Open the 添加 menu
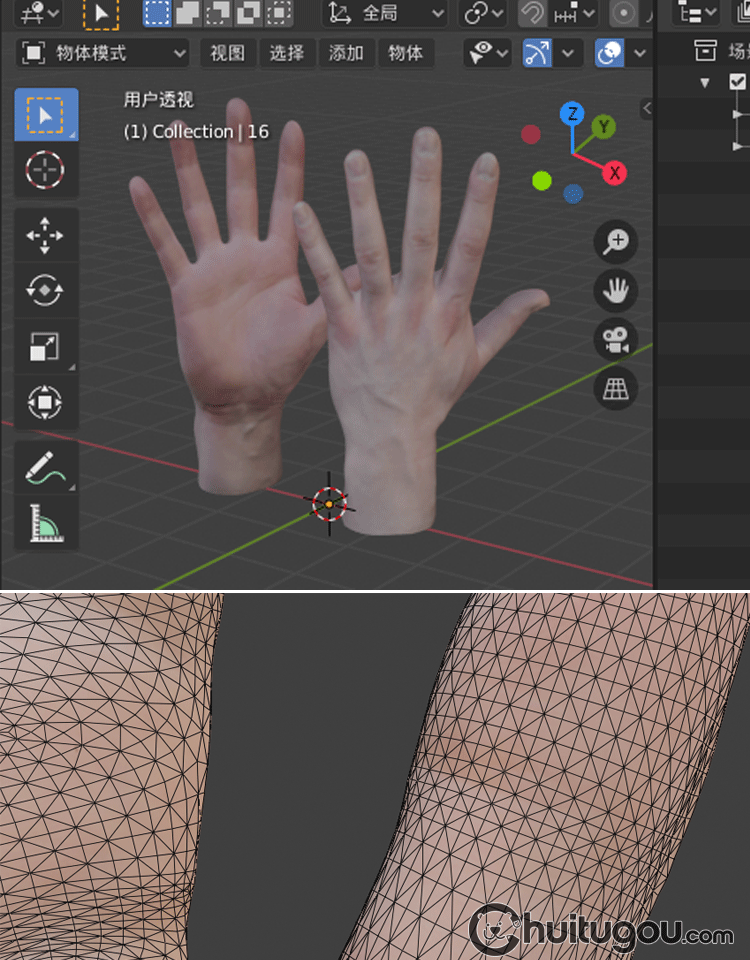Screen dimensions: 750x960 click(346, 53)
